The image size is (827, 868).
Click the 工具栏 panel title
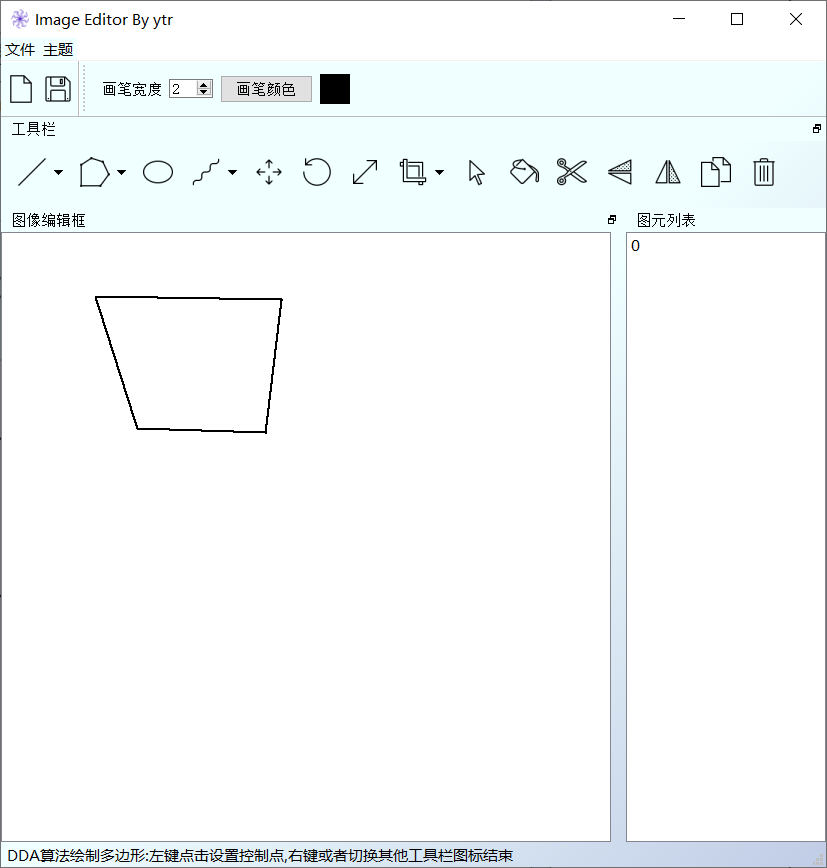[x=34, y=130]
